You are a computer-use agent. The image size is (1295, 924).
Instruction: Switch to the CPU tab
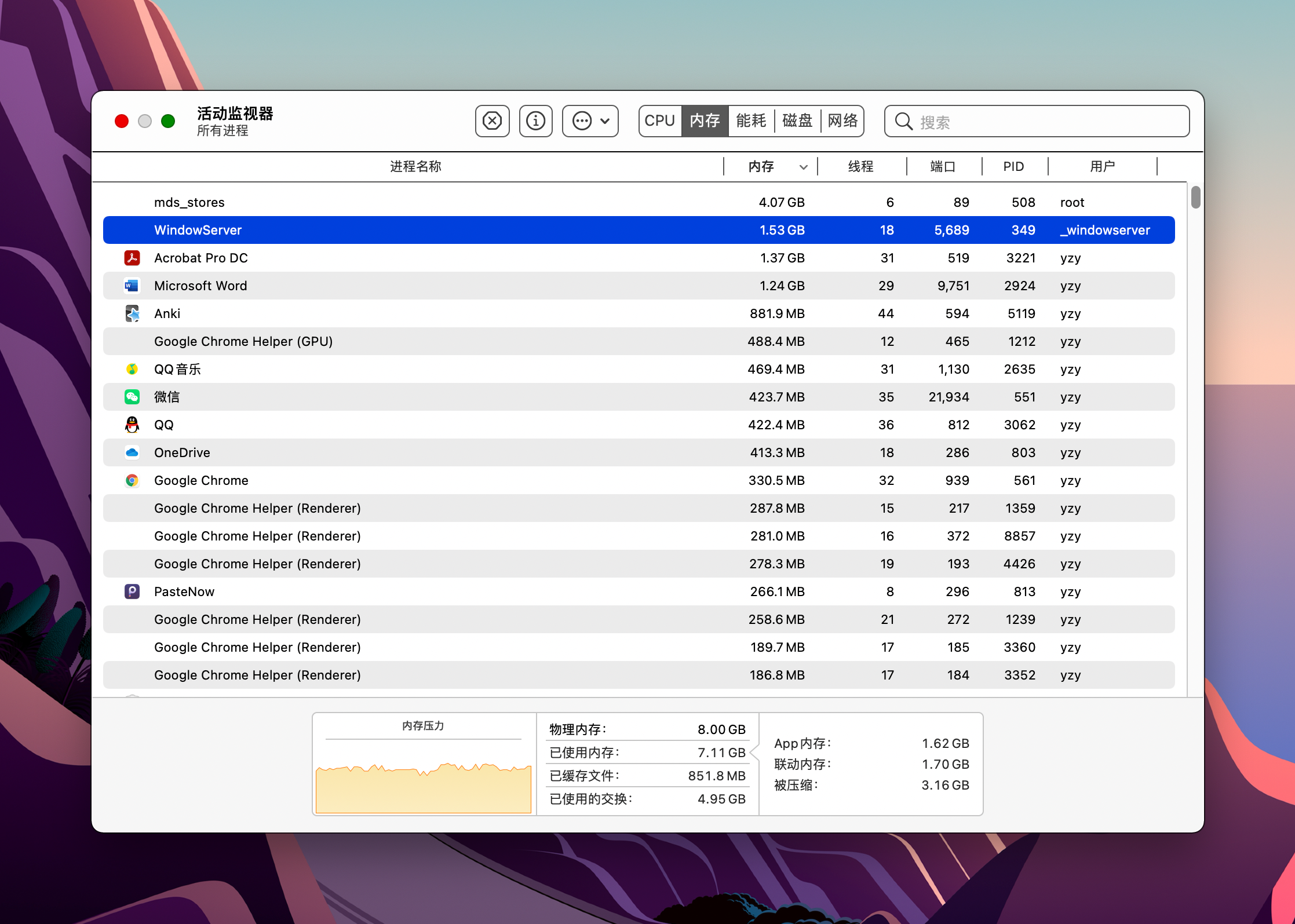pos(660,121)
